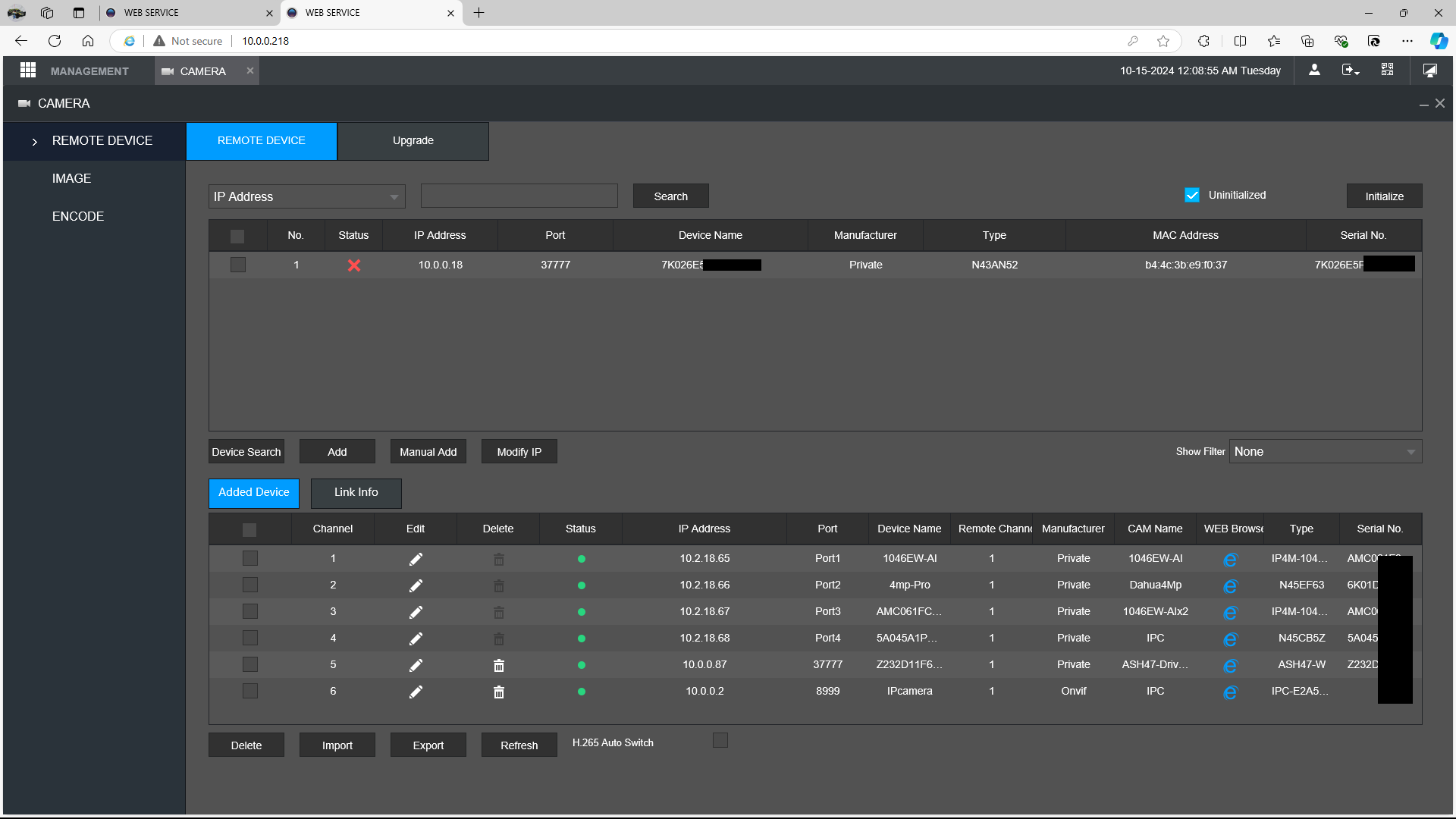Open web browser for channel 4
This screenshot has width=1456, height=819.
point(1230,639)
